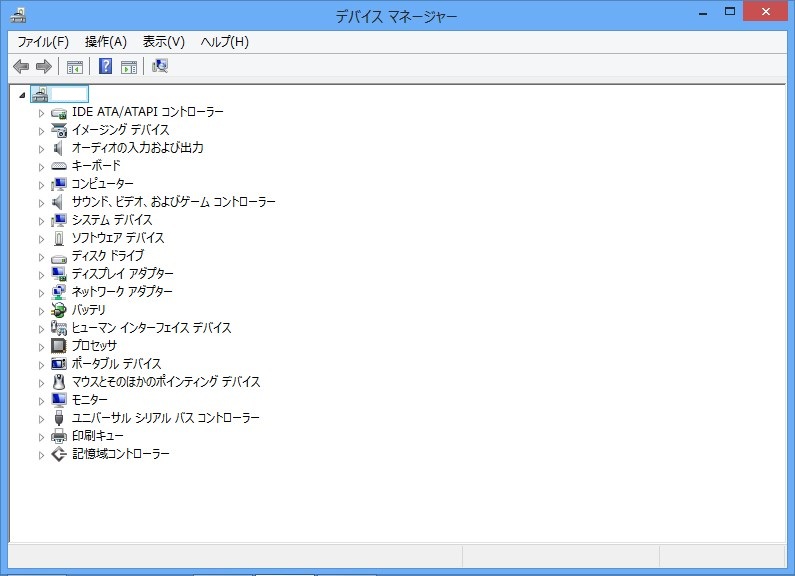
Task: Click the show/hide console tree icon
Action: click(74, 67)
